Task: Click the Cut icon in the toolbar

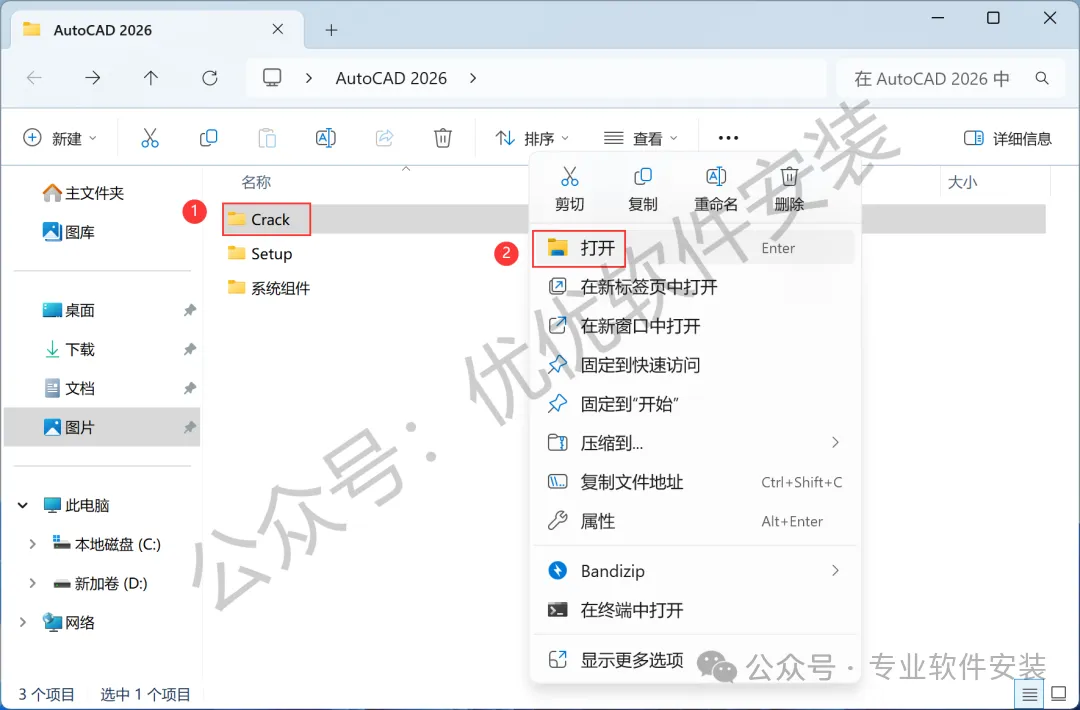Action: point(149,138)
